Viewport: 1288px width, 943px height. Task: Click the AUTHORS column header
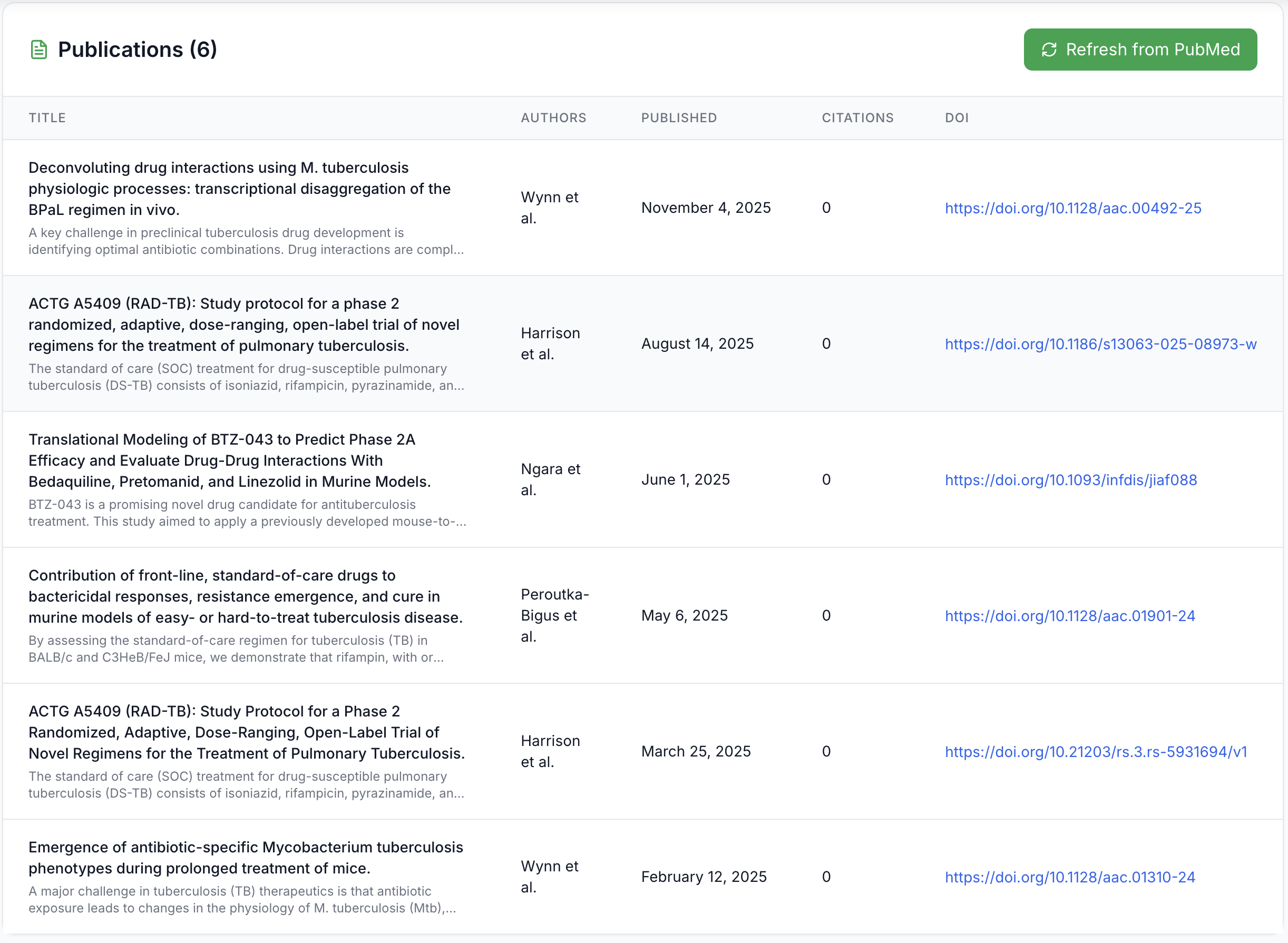pos(554,117)
